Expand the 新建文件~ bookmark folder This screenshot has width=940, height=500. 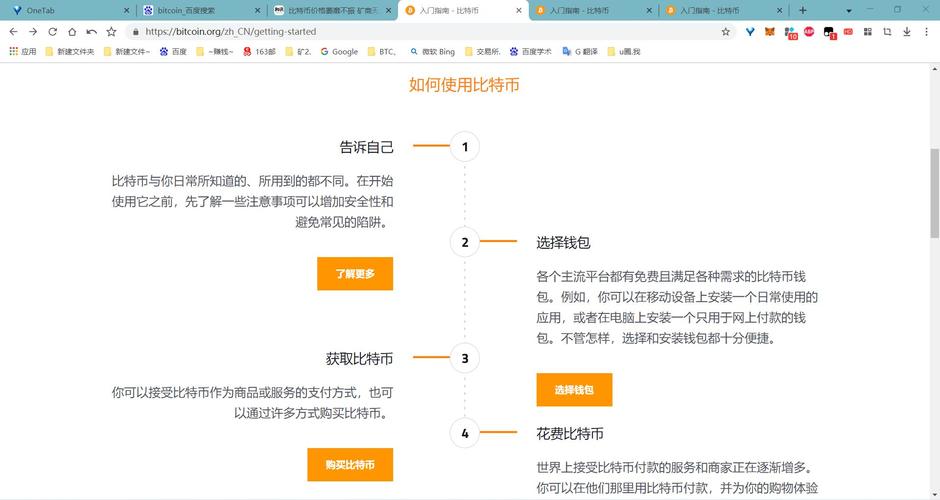coord(126,52)
